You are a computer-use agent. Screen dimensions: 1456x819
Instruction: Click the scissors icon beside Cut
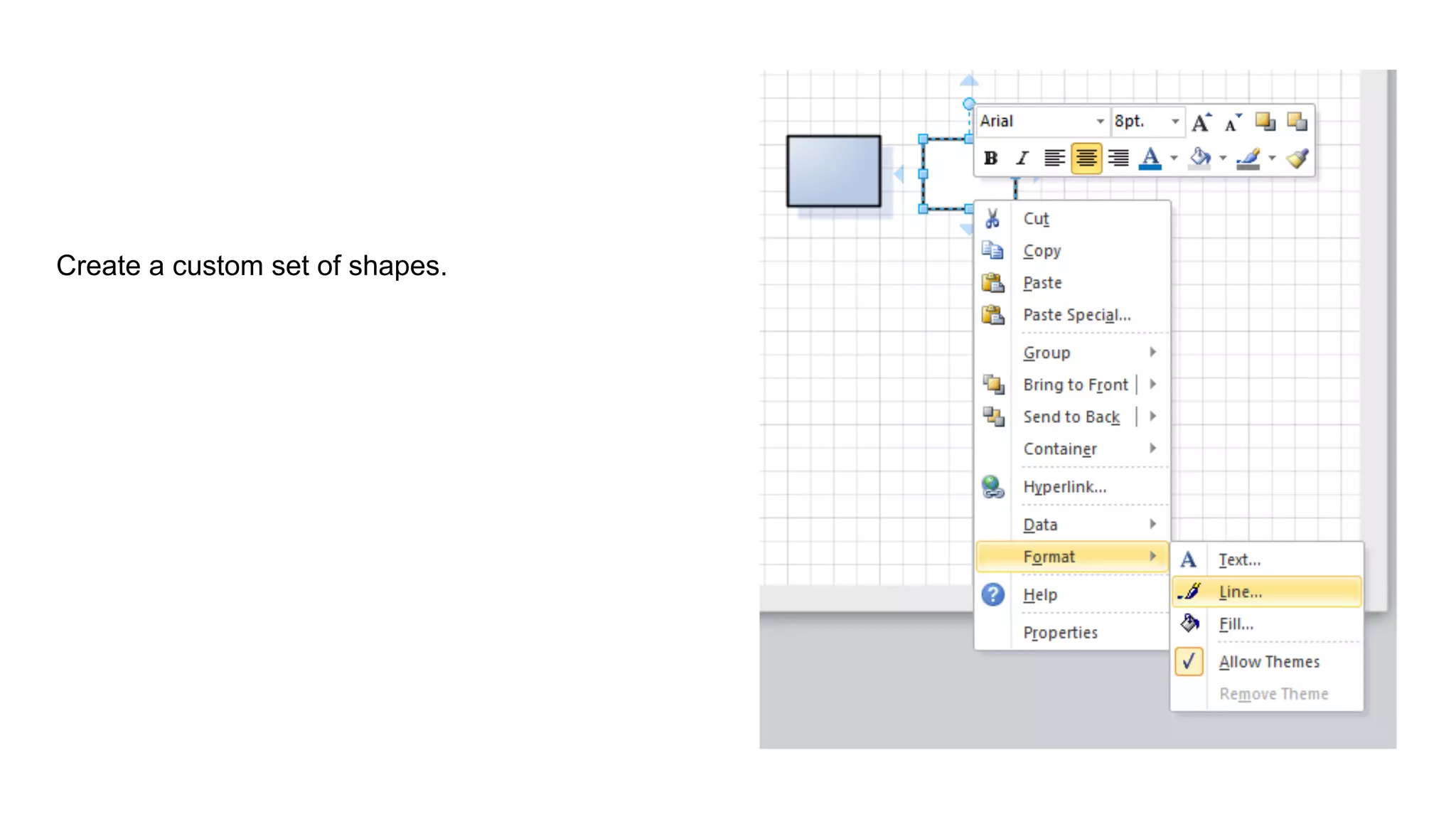click(x=992, y=219)
